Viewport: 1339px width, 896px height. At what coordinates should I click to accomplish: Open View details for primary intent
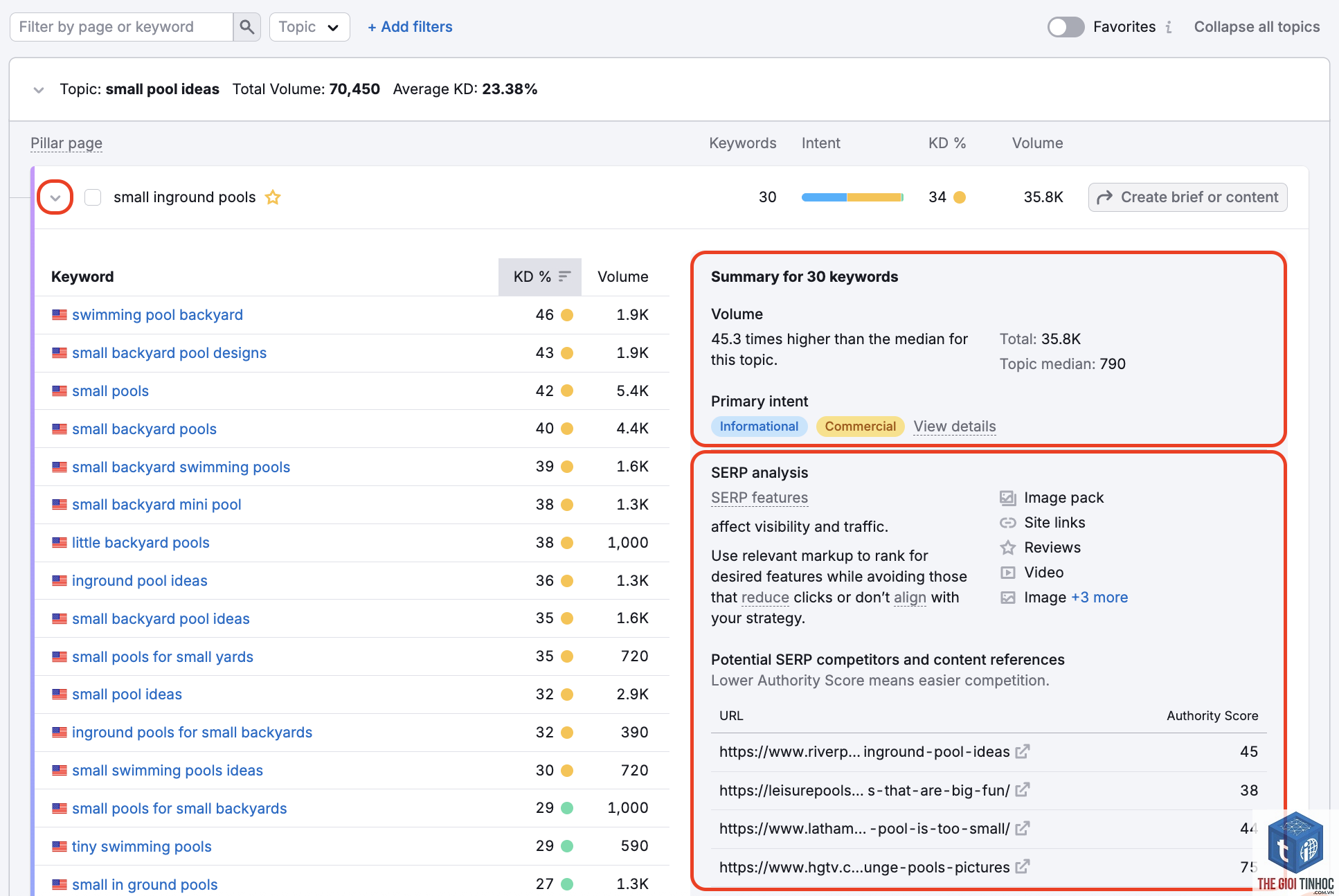tap(955, 427)
